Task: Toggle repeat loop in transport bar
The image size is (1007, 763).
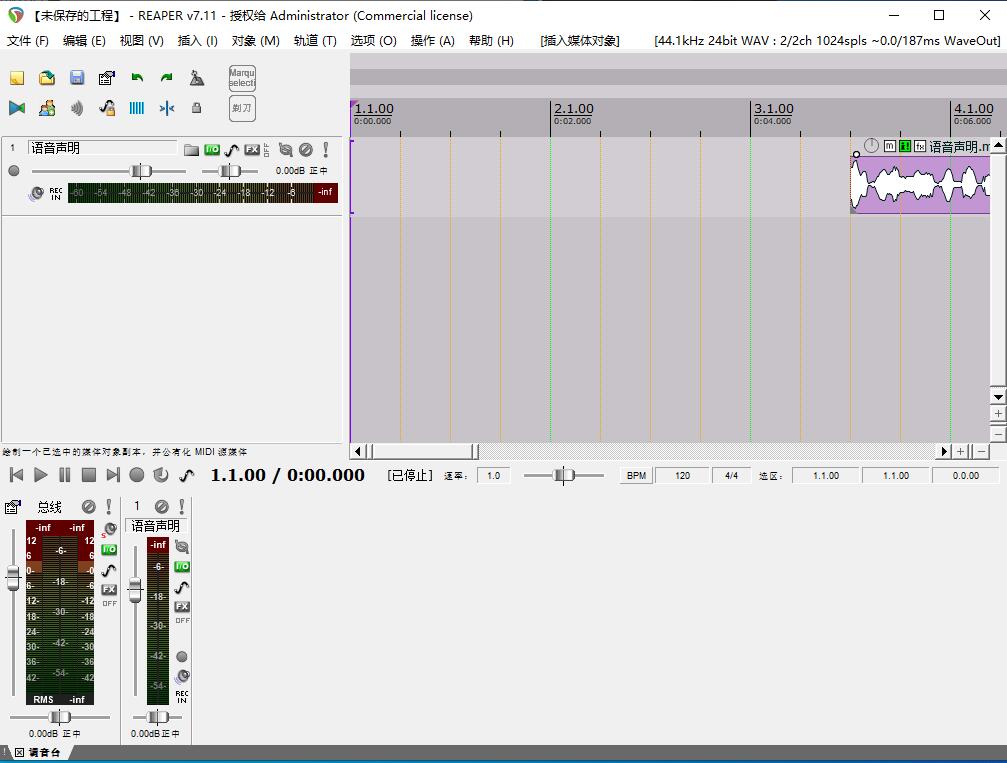Action: tap(161, 475)
